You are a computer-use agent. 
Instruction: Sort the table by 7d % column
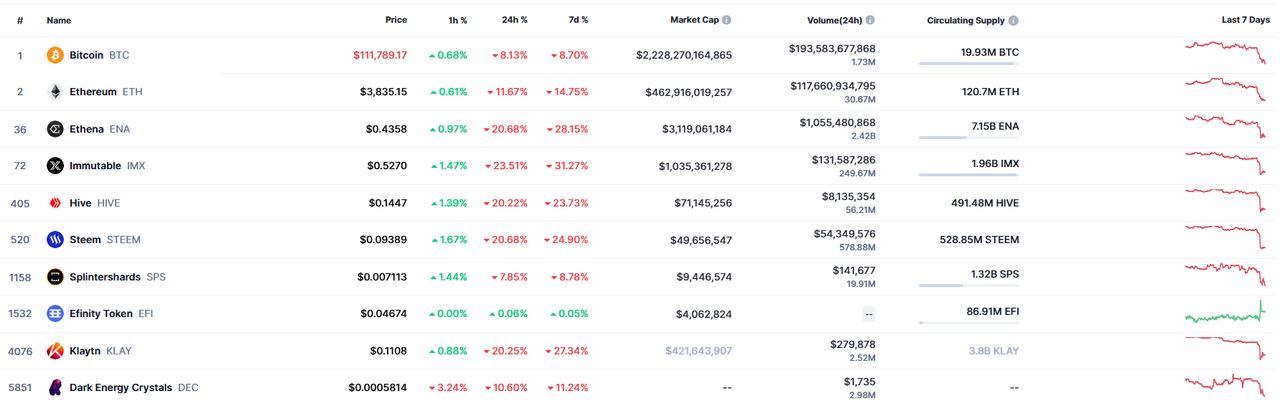[x=578, y=20]
